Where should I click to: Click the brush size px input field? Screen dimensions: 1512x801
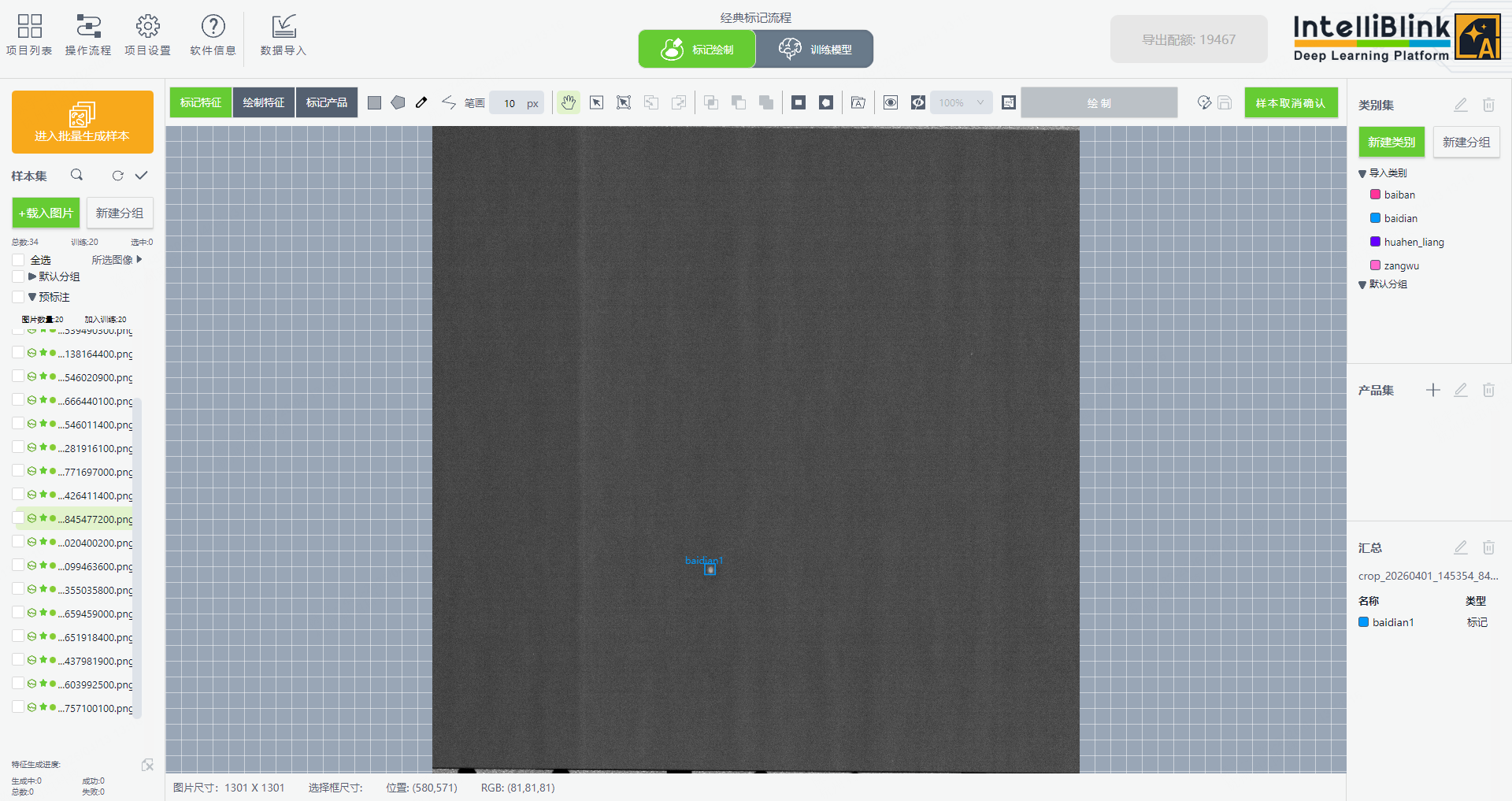[510, 103]
